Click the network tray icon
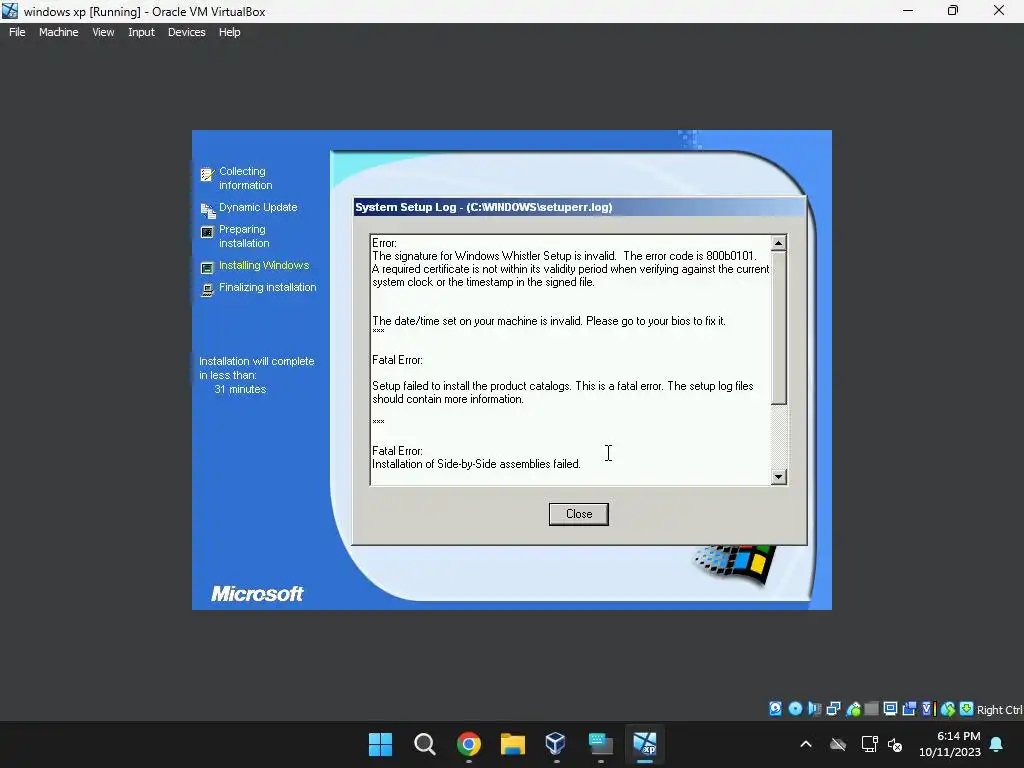 [x=869, y=744]
